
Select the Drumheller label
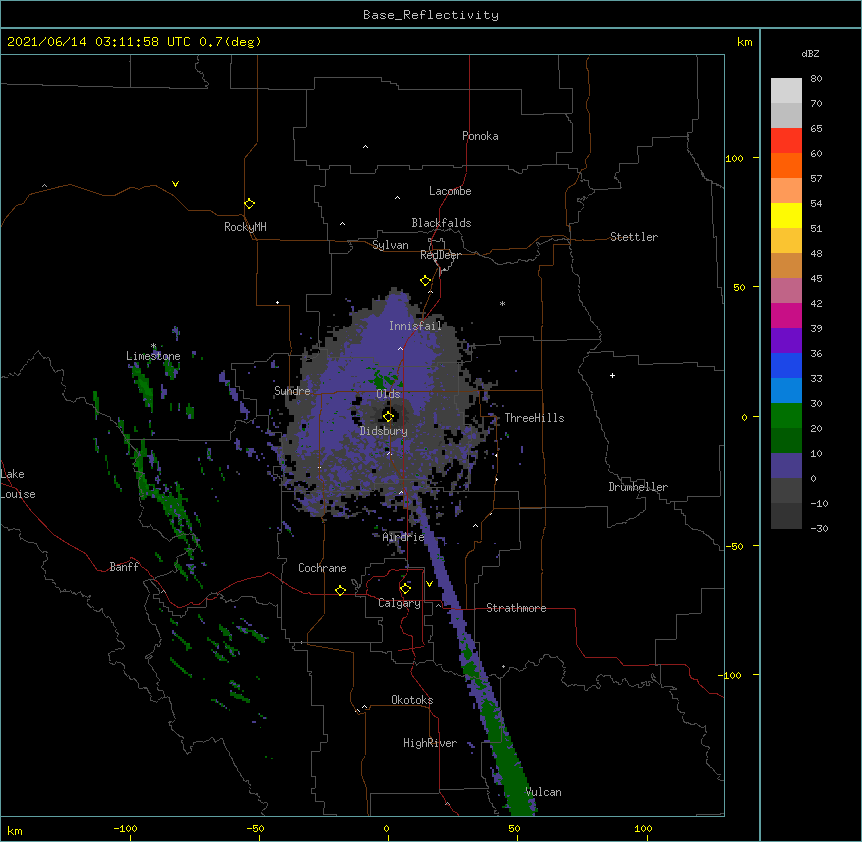click(638, 487)
